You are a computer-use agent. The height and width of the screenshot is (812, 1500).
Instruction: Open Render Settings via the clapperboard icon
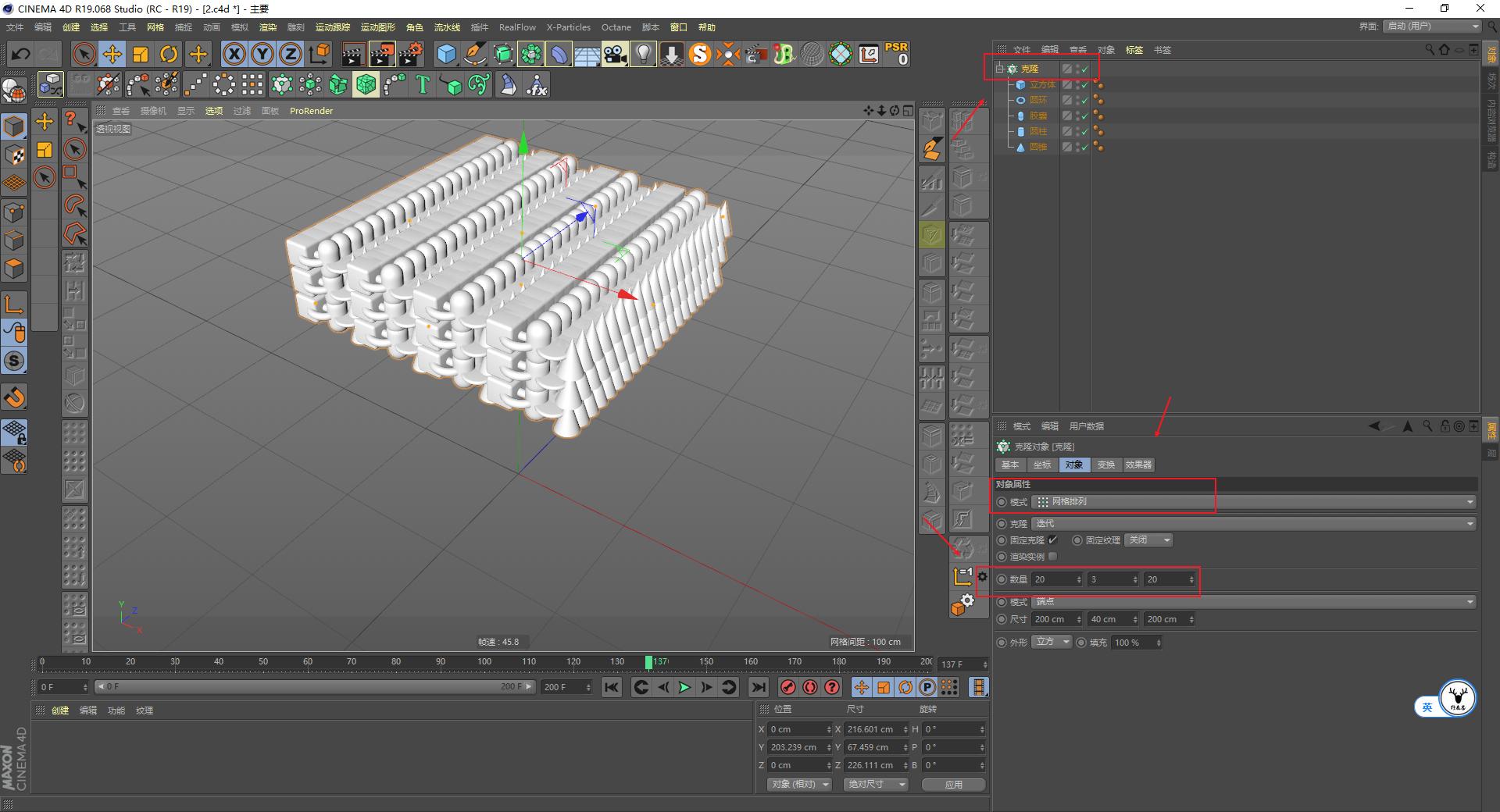(x=411, y=54)
